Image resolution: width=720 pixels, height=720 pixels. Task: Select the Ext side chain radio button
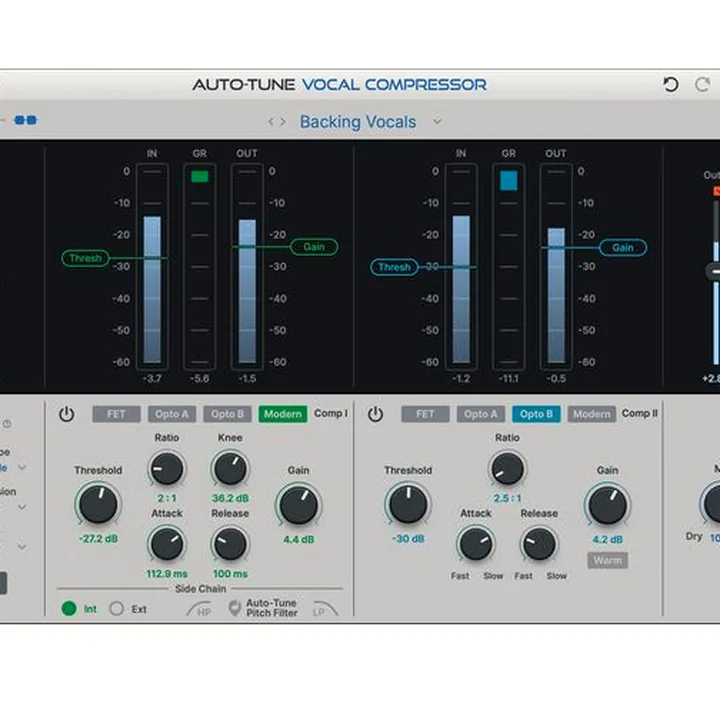(x=117, y=608)
